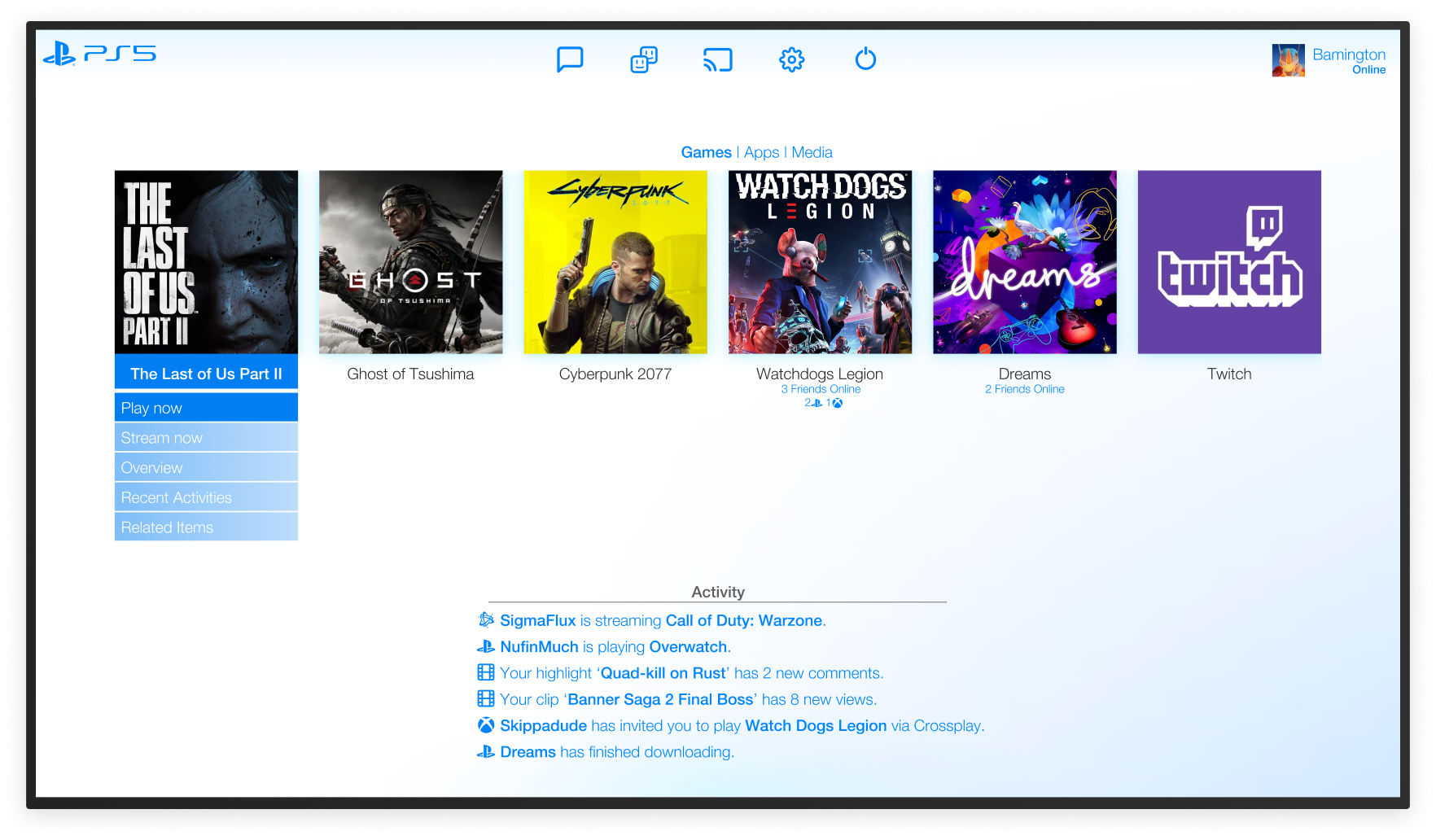Click the Twitch title label
Screen dimensions: 1436x840
pos(1229,374)
